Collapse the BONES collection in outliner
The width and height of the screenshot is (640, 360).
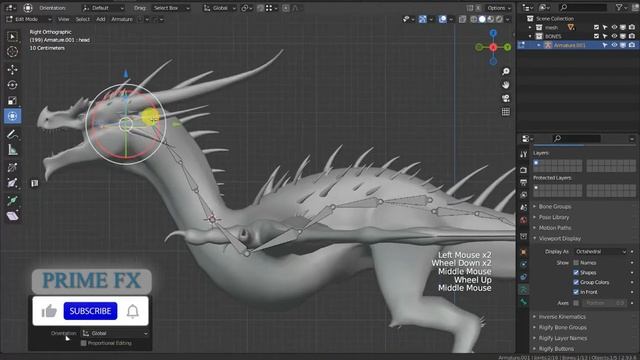click(x=530, y=36)
